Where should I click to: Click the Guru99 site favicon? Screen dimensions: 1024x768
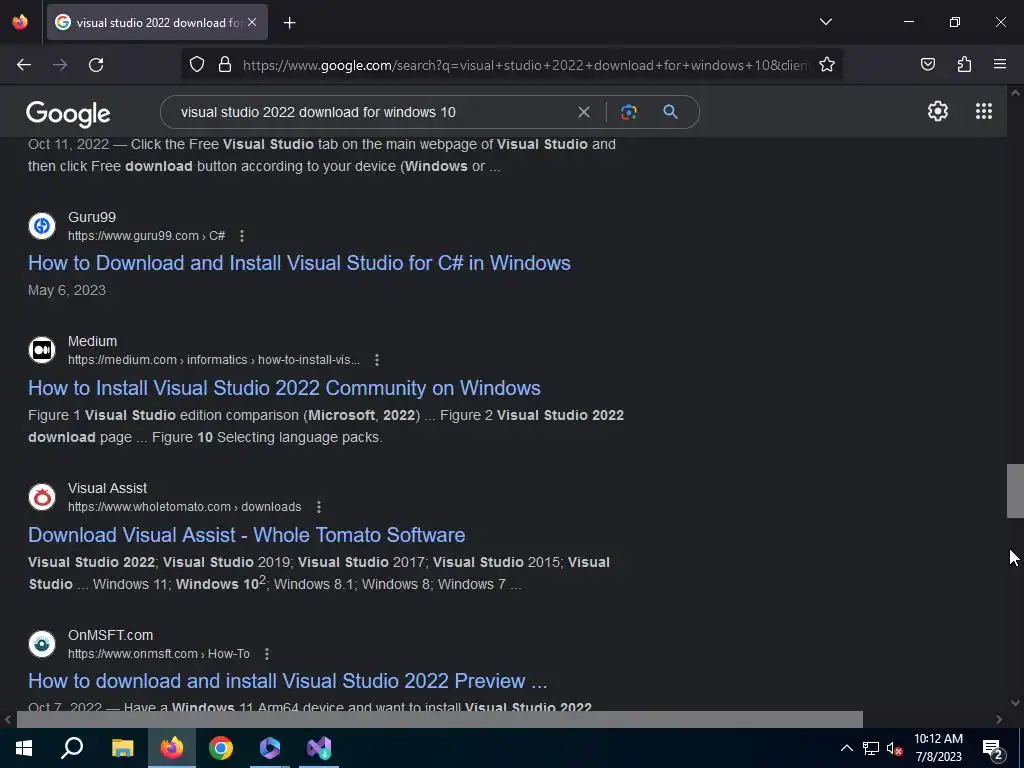(42, 226)
